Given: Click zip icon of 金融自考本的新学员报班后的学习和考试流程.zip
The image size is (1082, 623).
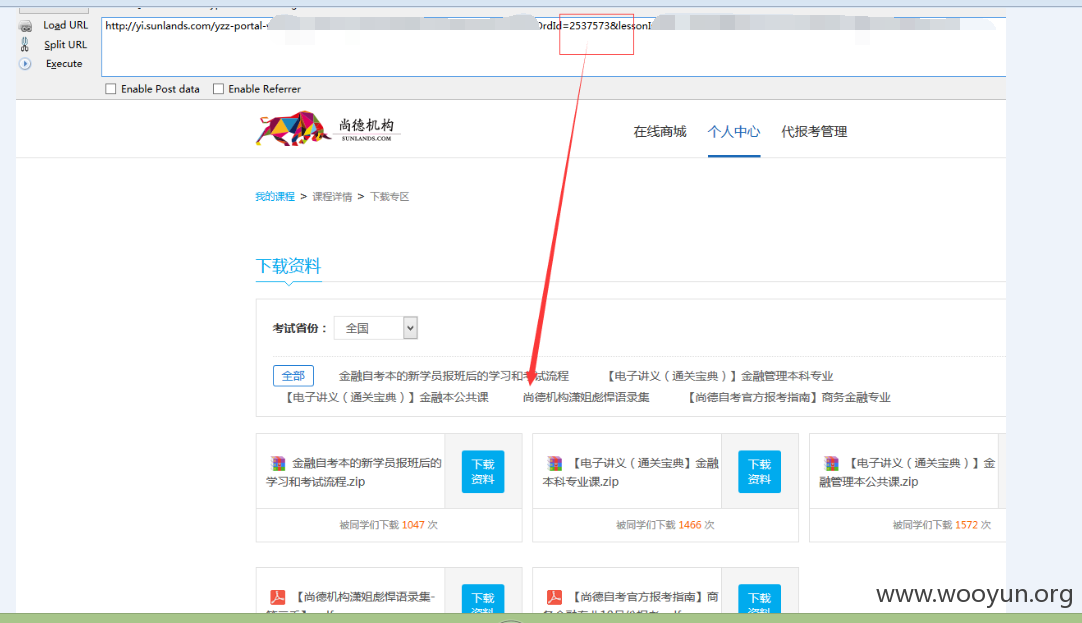Looking at the screenshot, I should pos(277,463).
